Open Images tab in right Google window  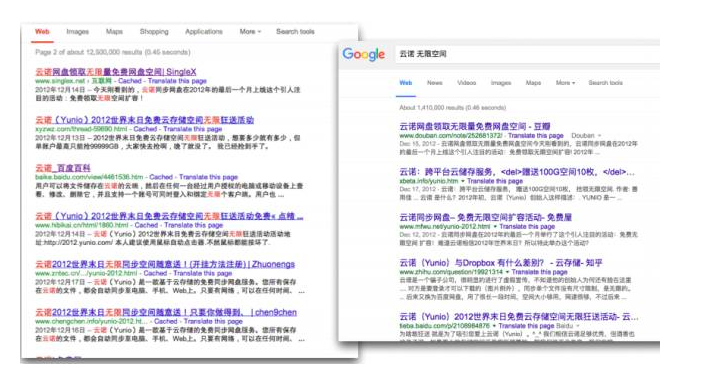point(501,82)
